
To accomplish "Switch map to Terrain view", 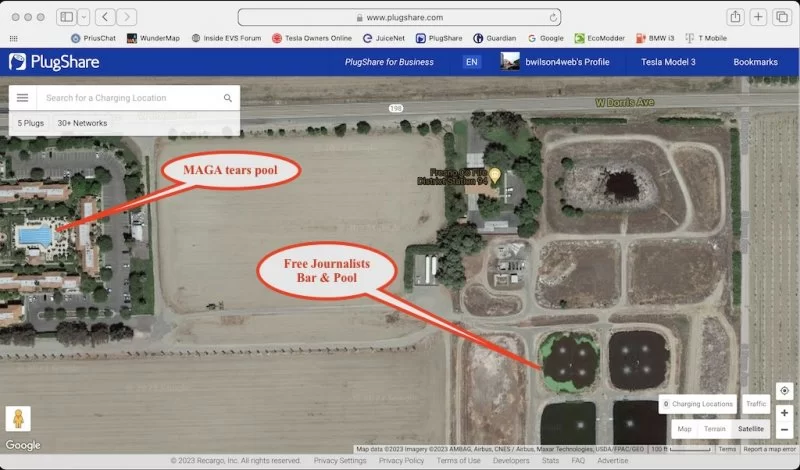I will click(x=714, y=429).
